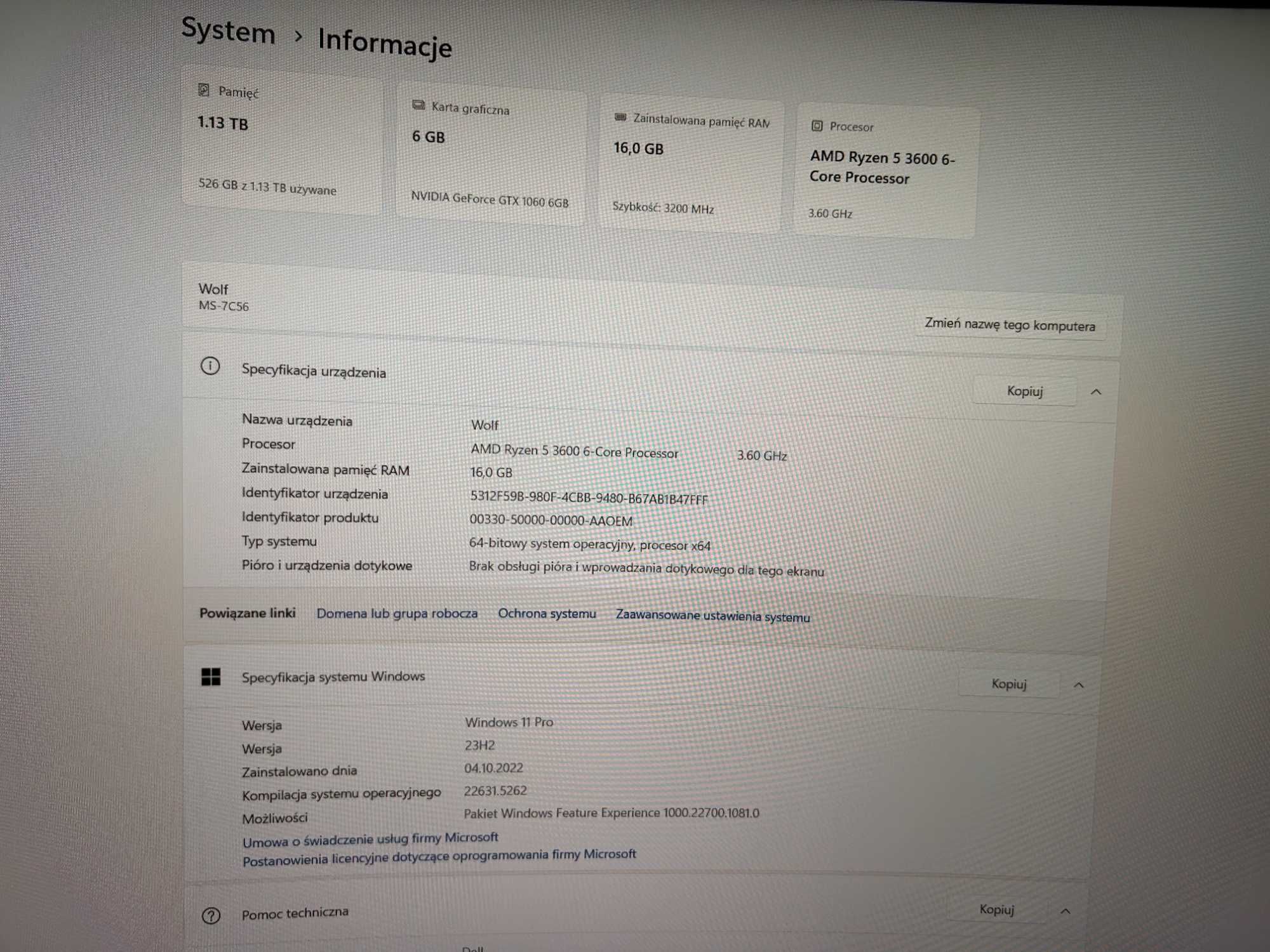1270x952 pixels.
Task: Click the Pakiet Windows Feature Experience value
Action: coord(612,813)
